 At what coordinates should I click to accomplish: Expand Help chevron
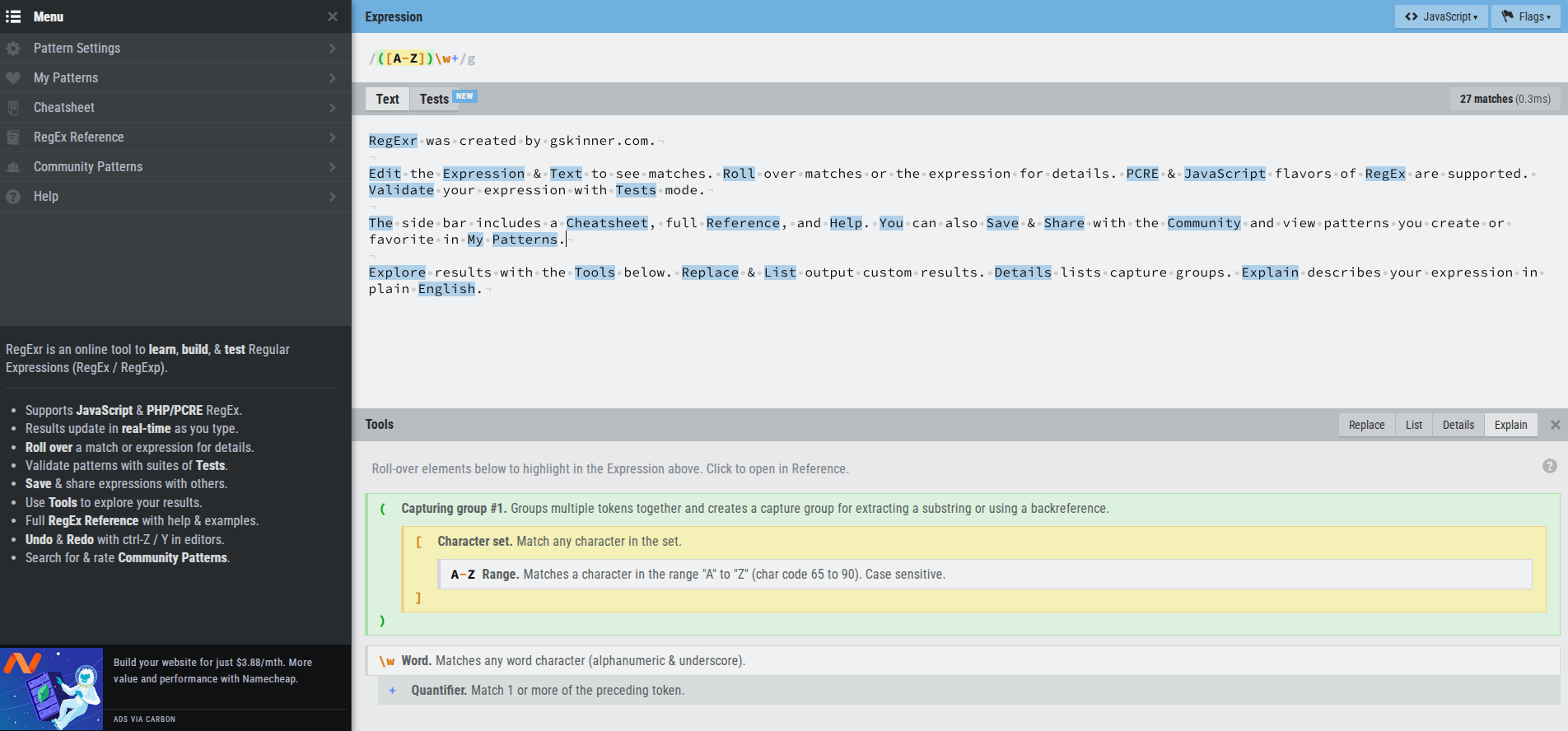(x=333, y=197)
